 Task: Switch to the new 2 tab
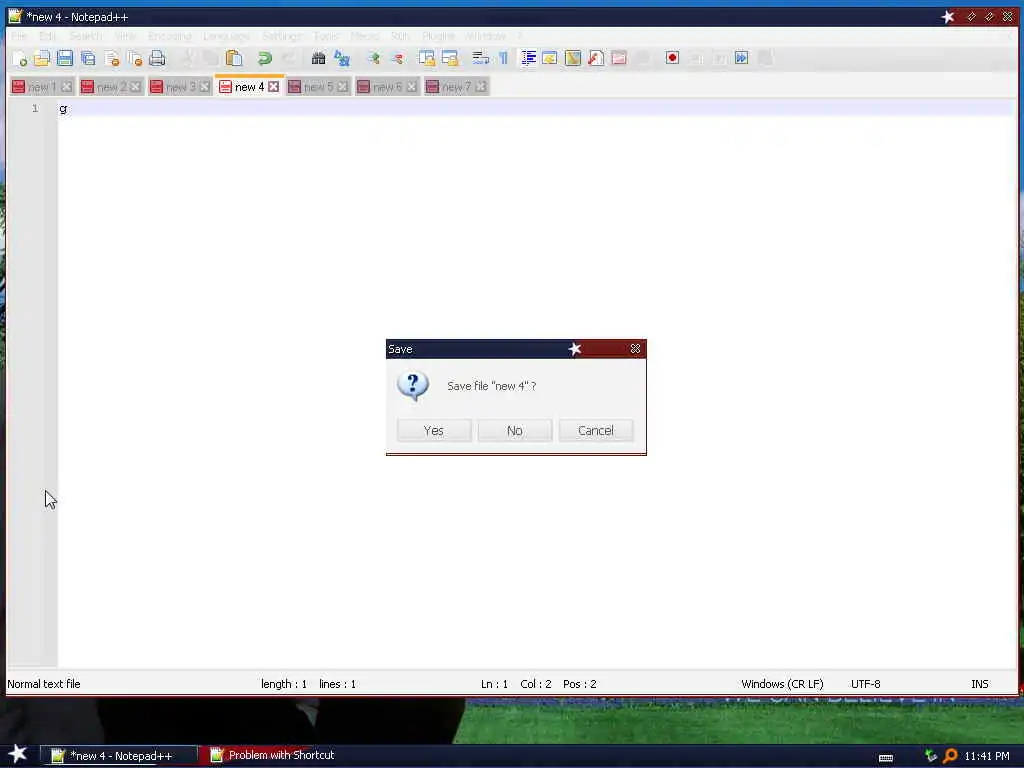click(110, 87)
